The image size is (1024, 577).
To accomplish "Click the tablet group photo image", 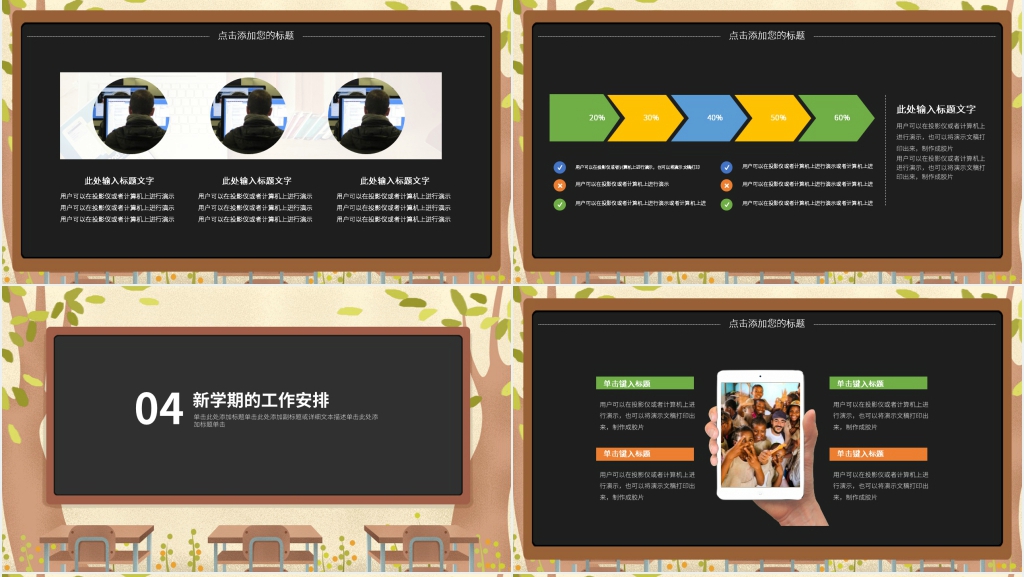I will tap(760, 433).
